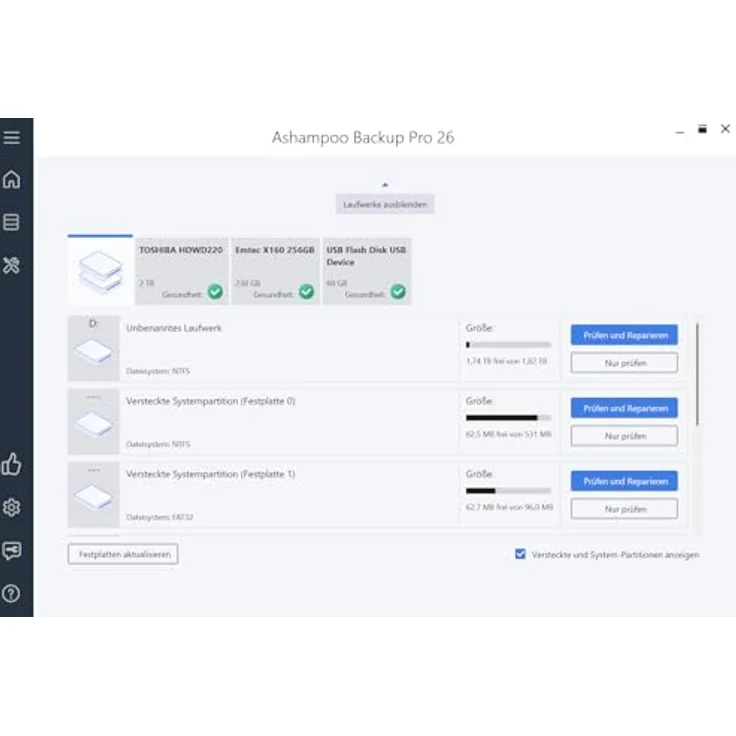The image size is (736, 736).
Task: Click Nur prüfen for Festplatte 1 partition
Action: pyautogui.click(x=624, y=509)
